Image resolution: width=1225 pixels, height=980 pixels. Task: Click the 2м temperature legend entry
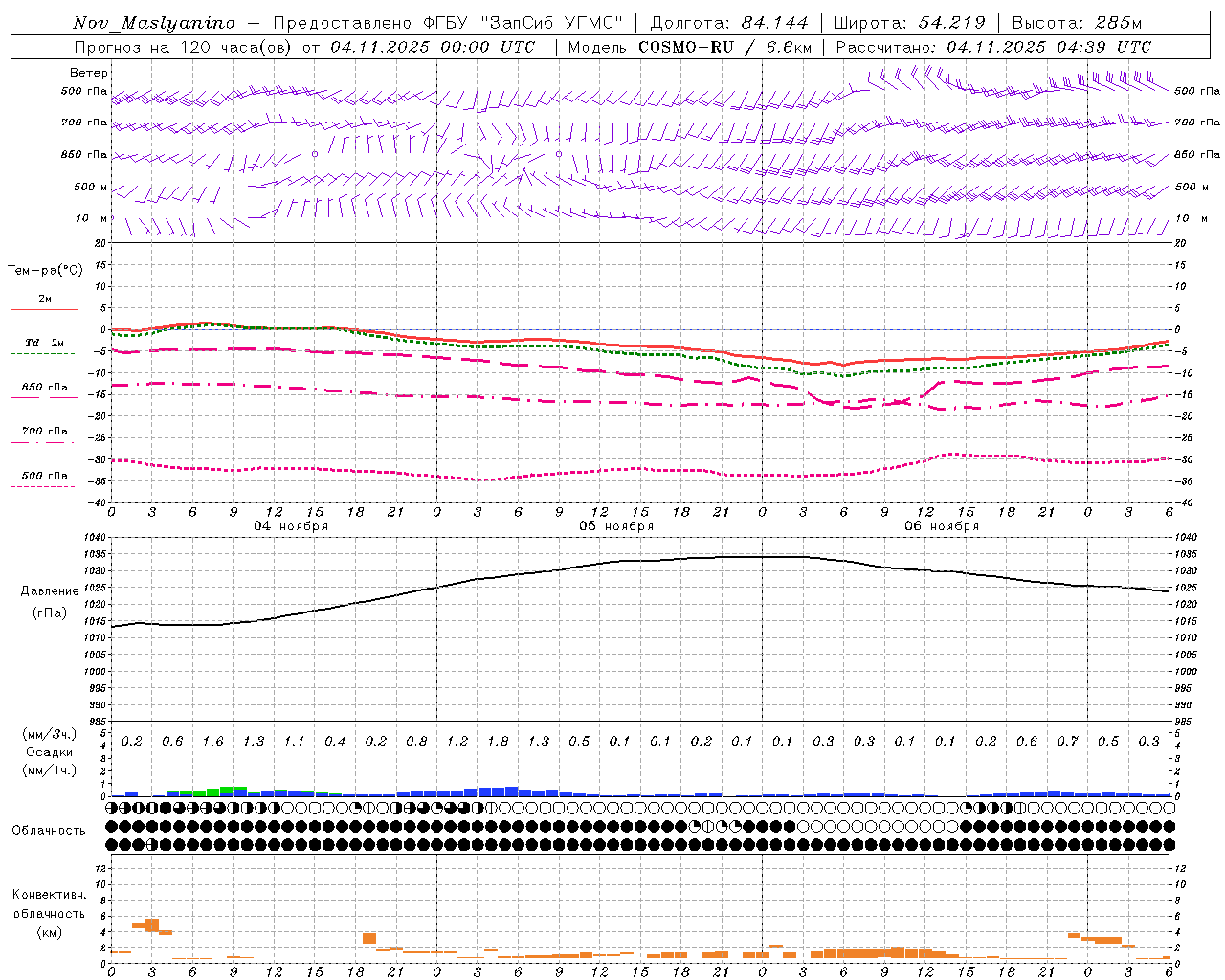pyautogui.click(x=45, y=299)
